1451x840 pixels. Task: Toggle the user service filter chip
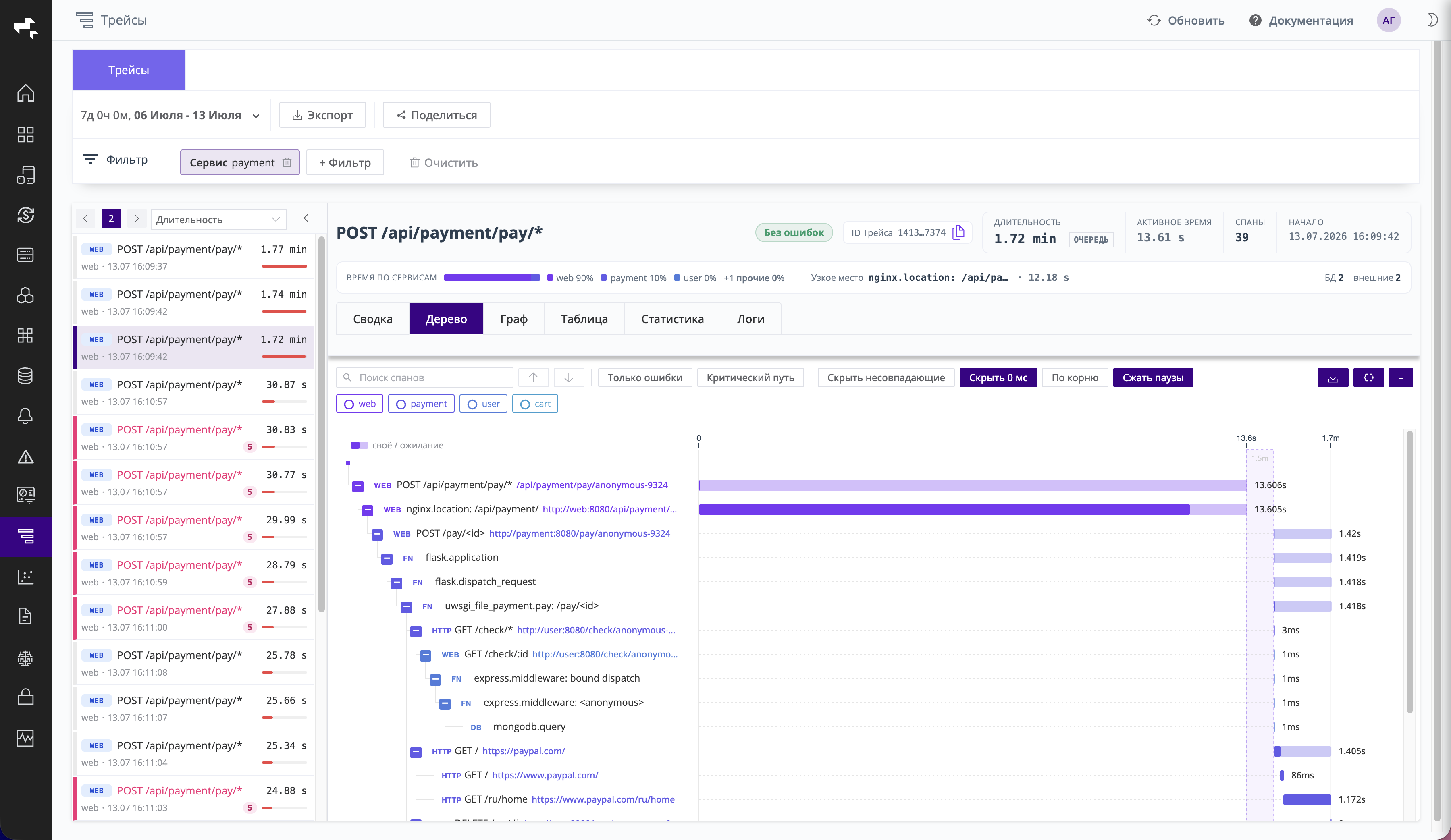pyautogui.click(x=483, y=404)
